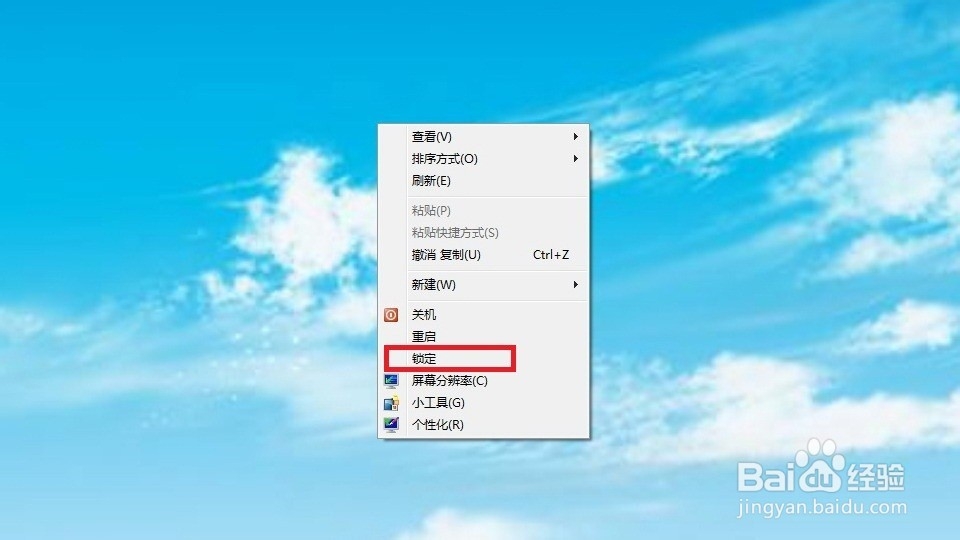Choose 重启 from the context menu
Viewport: 960px width, 540px height.
click(x=484, y=337)
